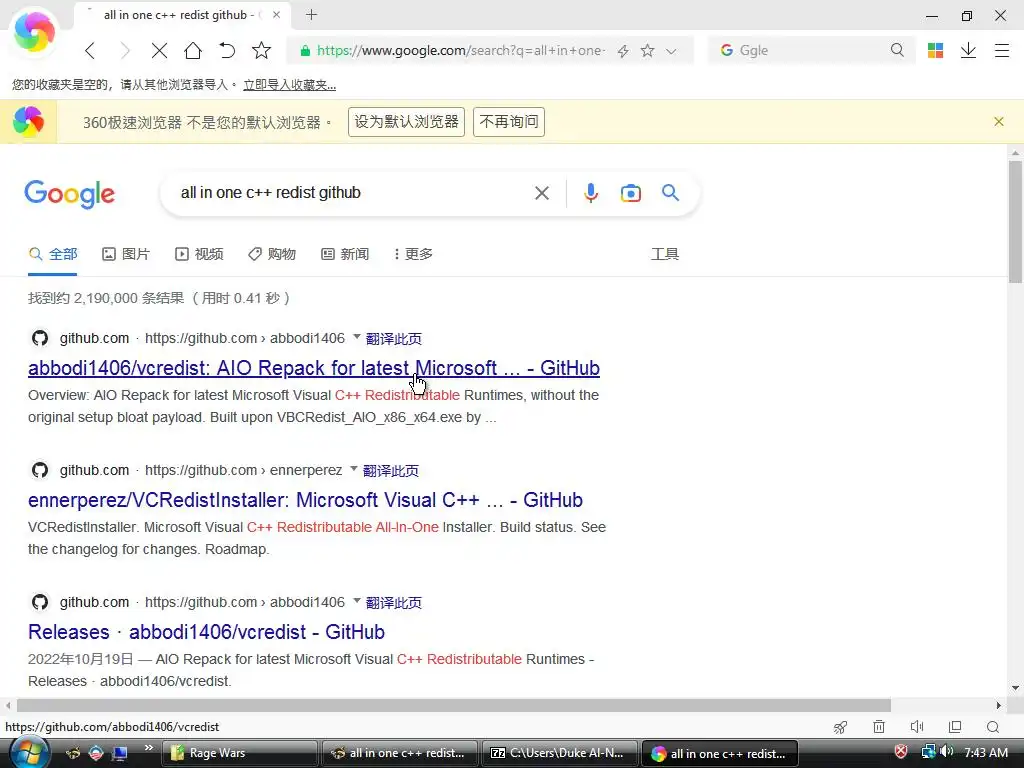Image resolution: width=1024 pixels, height=768 pixels.
Task: Click the address bar URL
Action: [460, 50]
